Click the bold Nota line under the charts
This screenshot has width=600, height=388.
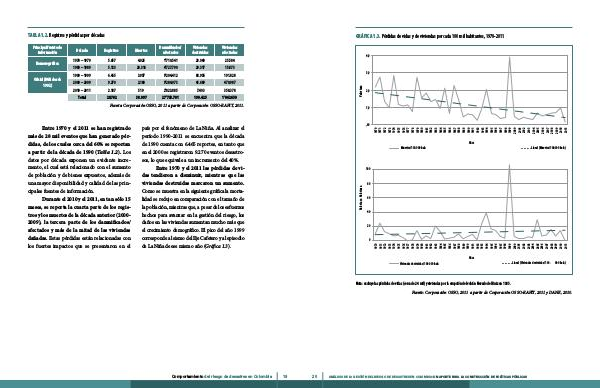(x=433, y=284)
